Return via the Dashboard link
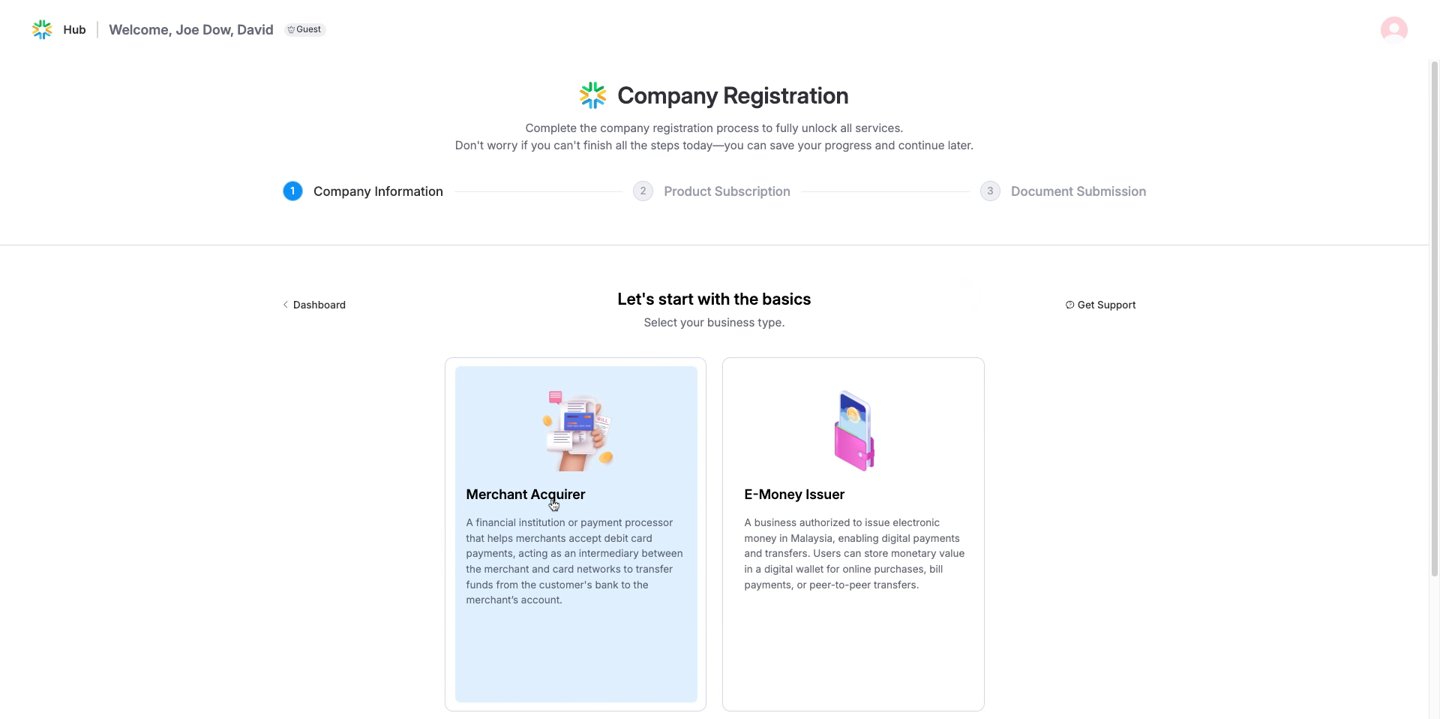 click(319, 305)
